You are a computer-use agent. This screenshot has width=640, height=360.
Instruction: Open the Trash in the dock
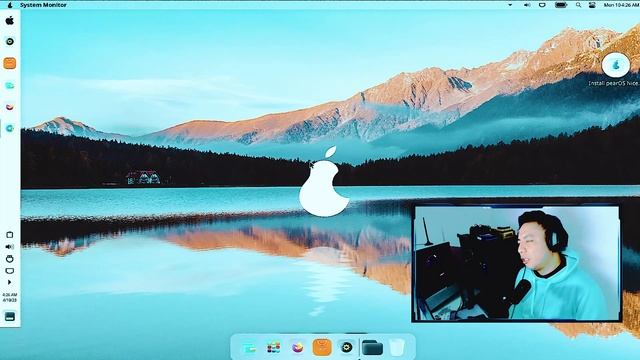click(397, 348)
